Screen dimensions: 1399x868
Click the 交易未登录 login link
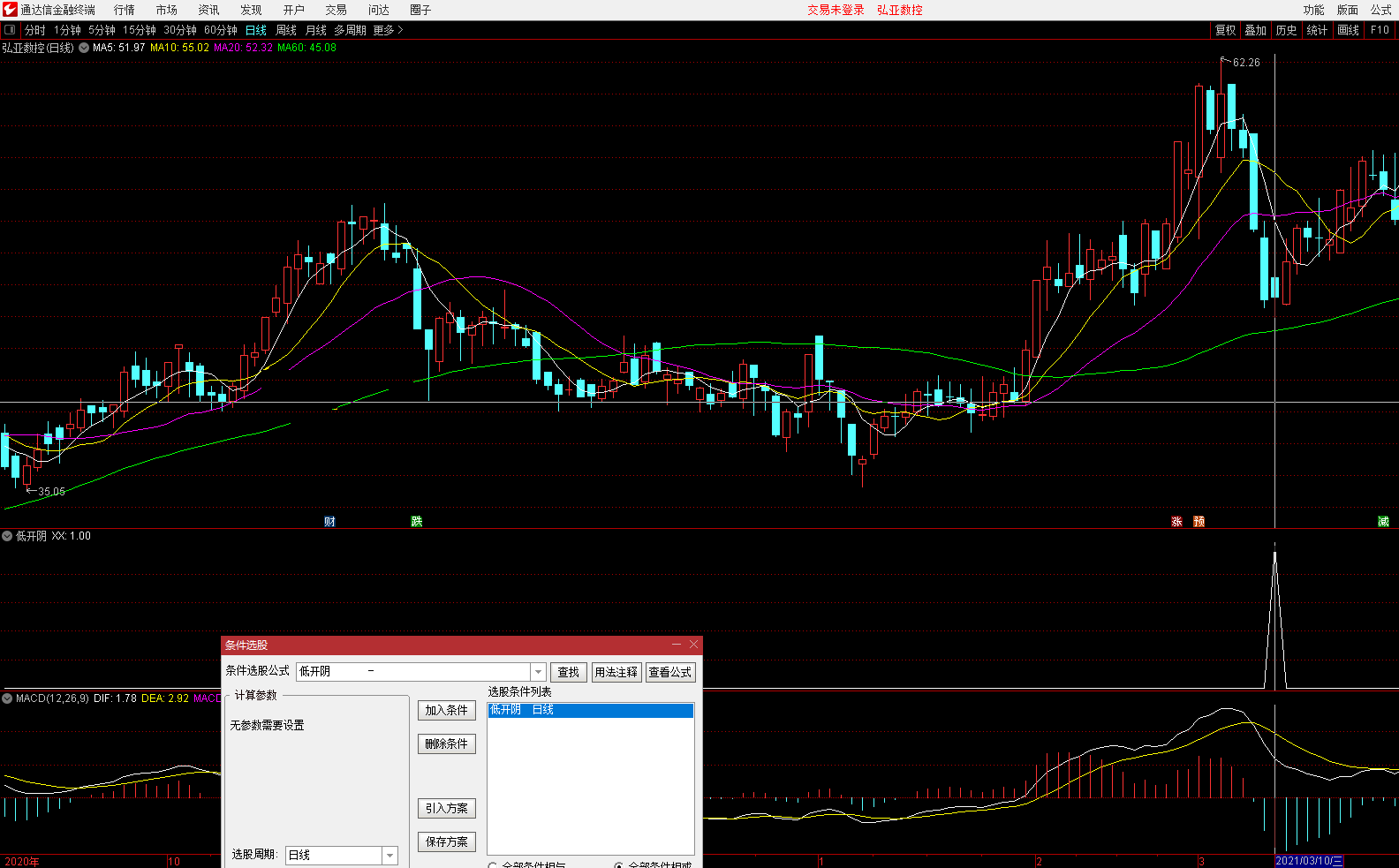[x=836, y=10]
